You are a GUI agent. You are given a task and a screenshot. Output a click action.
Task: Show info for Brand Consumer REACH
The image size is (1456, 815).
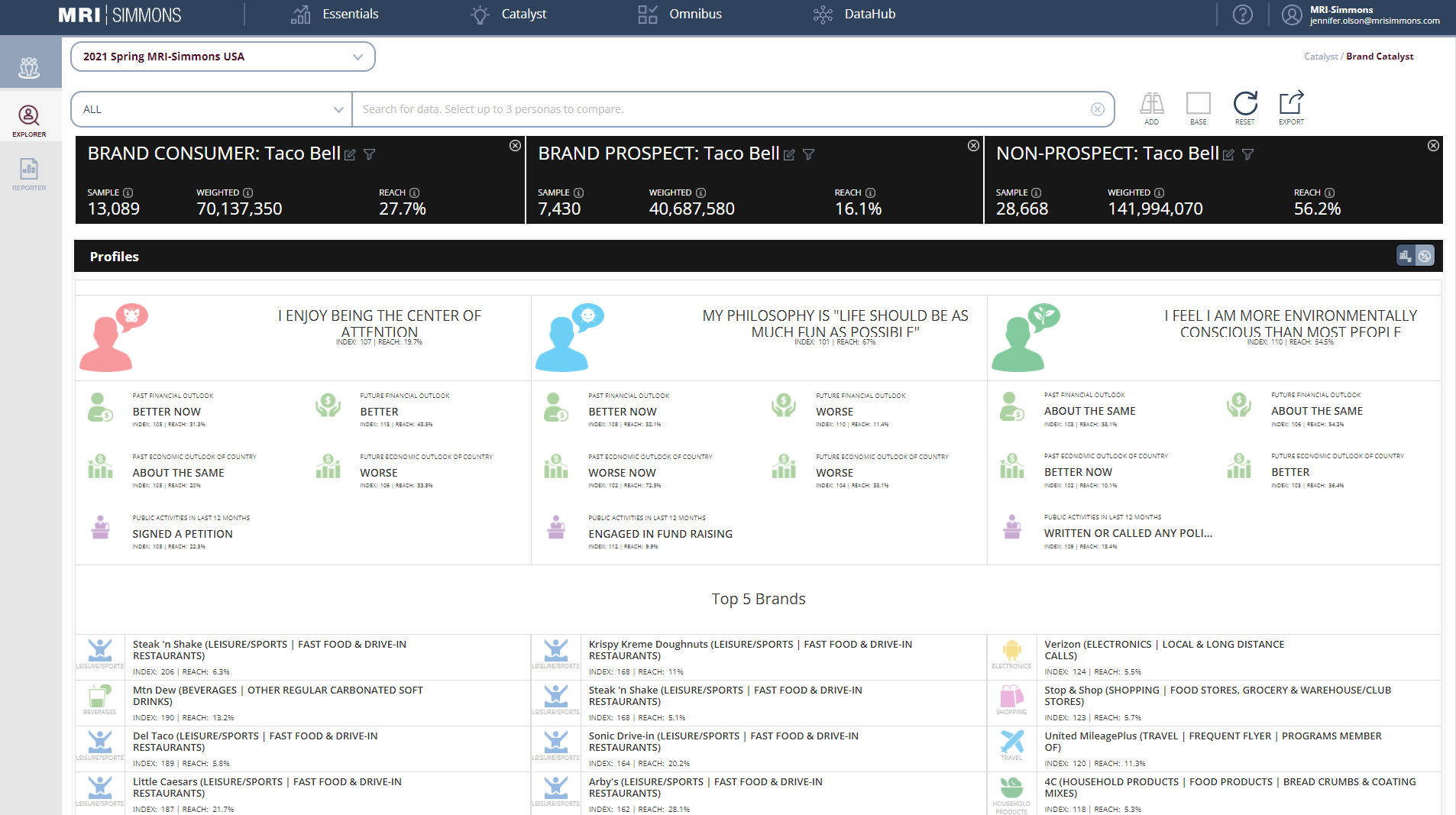click(x=415, y=192)
